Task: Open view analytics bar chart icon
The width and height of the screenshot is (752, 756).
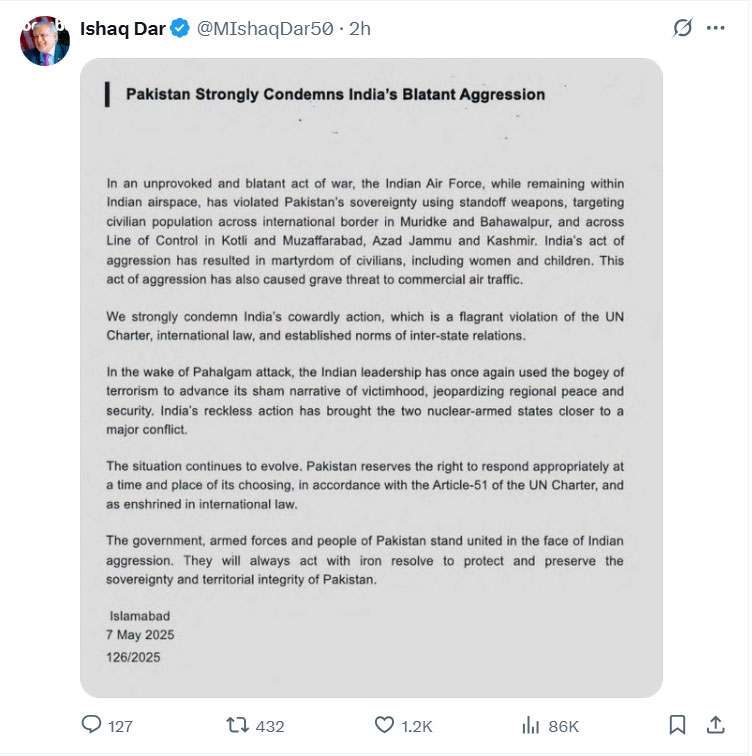Action: click(531, 725)
